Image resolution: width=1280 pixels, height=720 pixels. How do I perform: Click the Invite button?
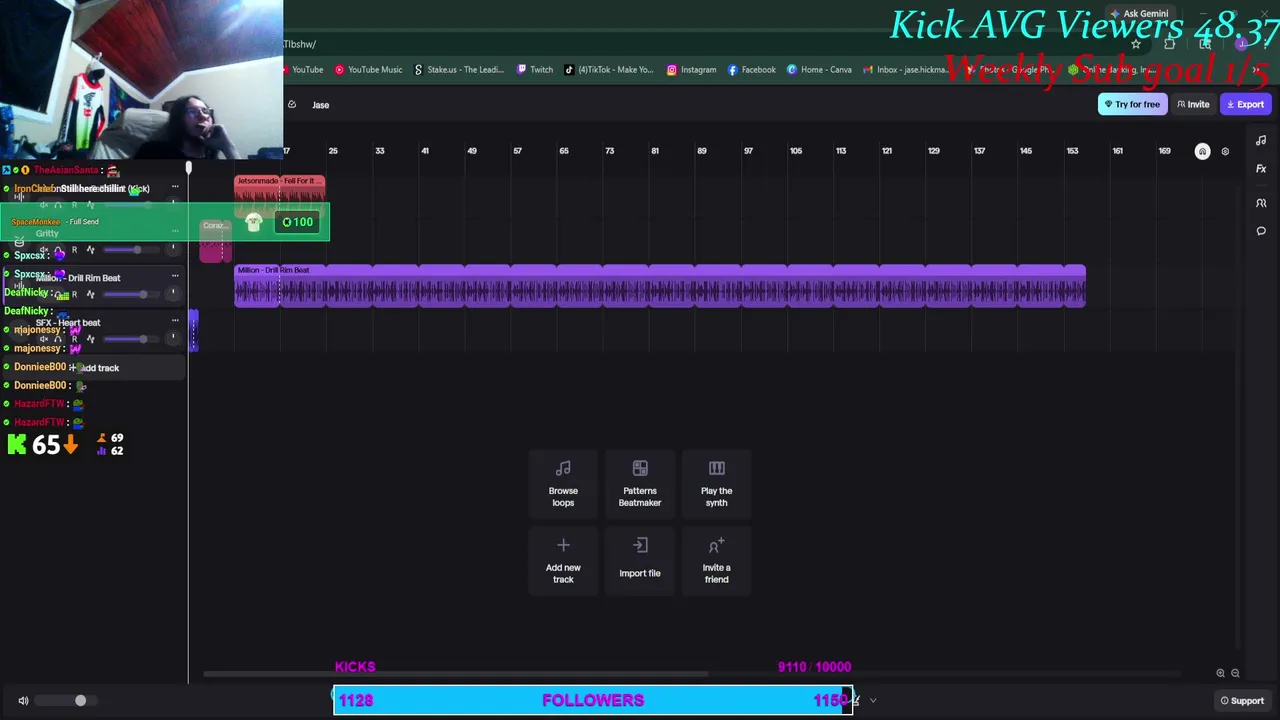[x=1193, y=104]
